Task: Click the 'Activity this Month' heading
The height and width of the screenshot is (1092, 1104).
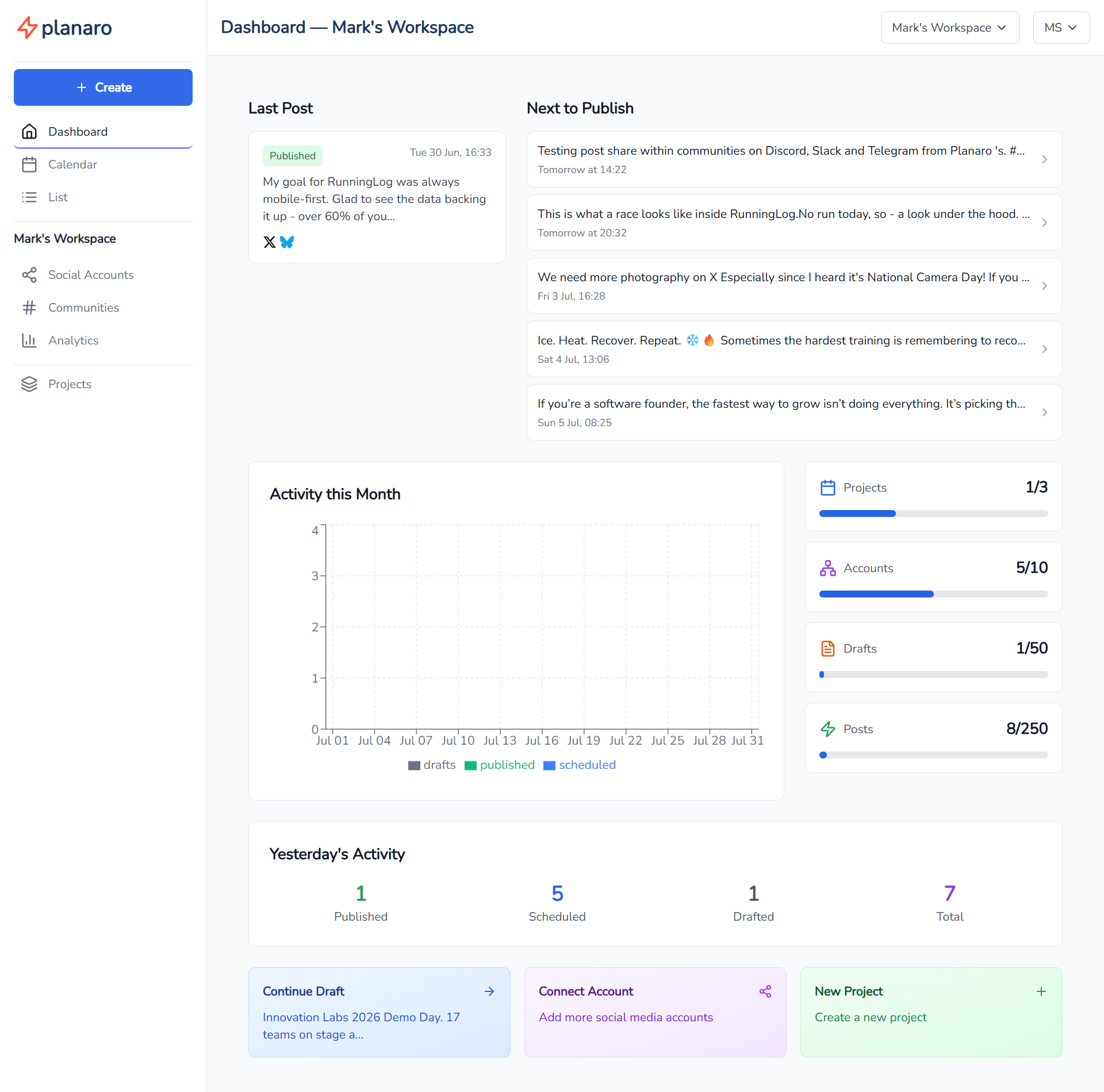Action: click(335, 494)
